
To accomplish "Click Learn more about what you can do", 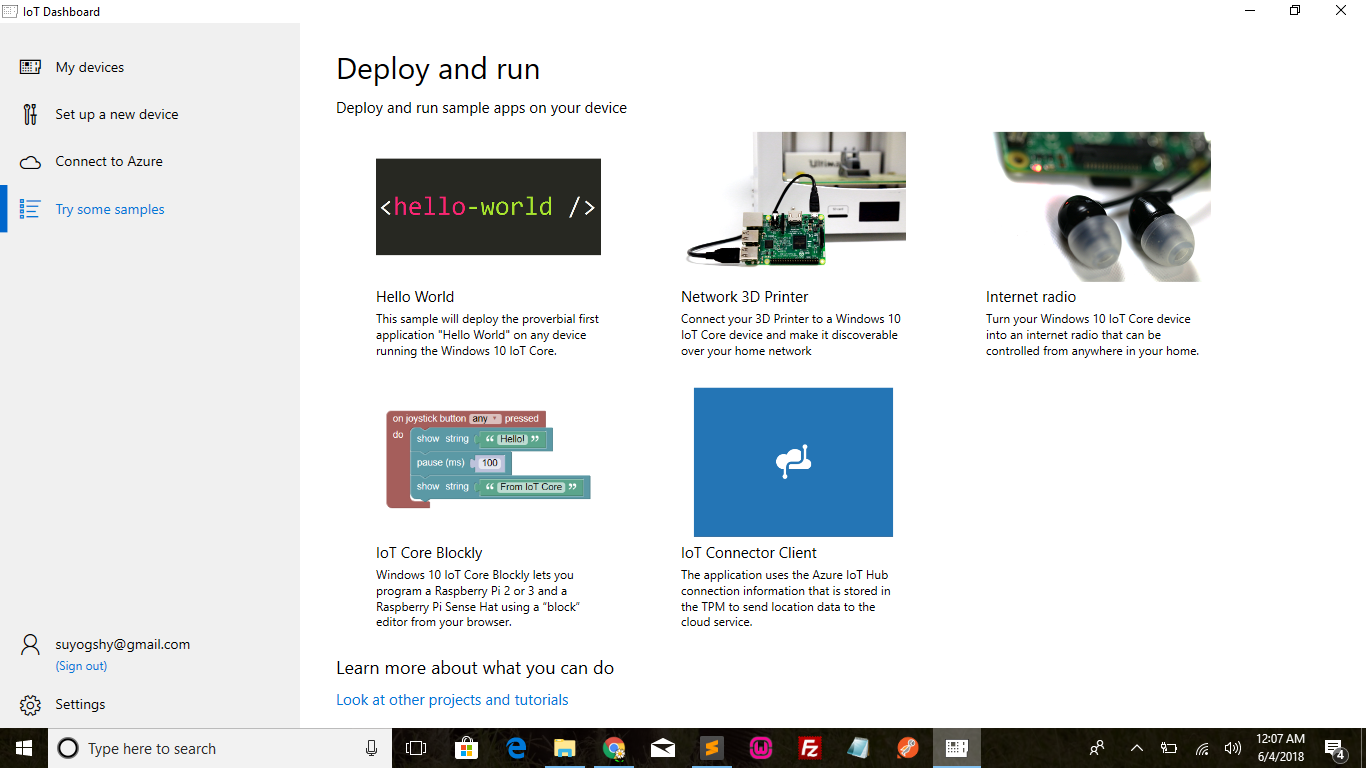I will tap(475, 668).
